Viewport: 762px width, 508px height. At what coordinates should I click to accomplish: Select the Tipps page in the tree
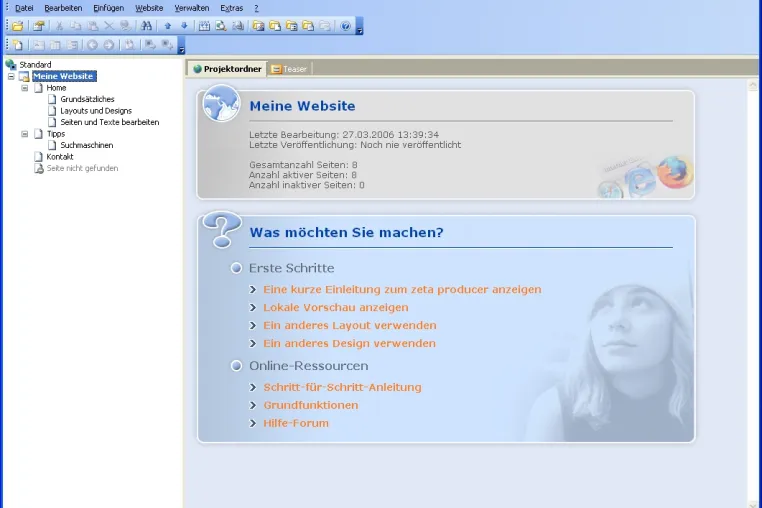click(x=56, y=134)
